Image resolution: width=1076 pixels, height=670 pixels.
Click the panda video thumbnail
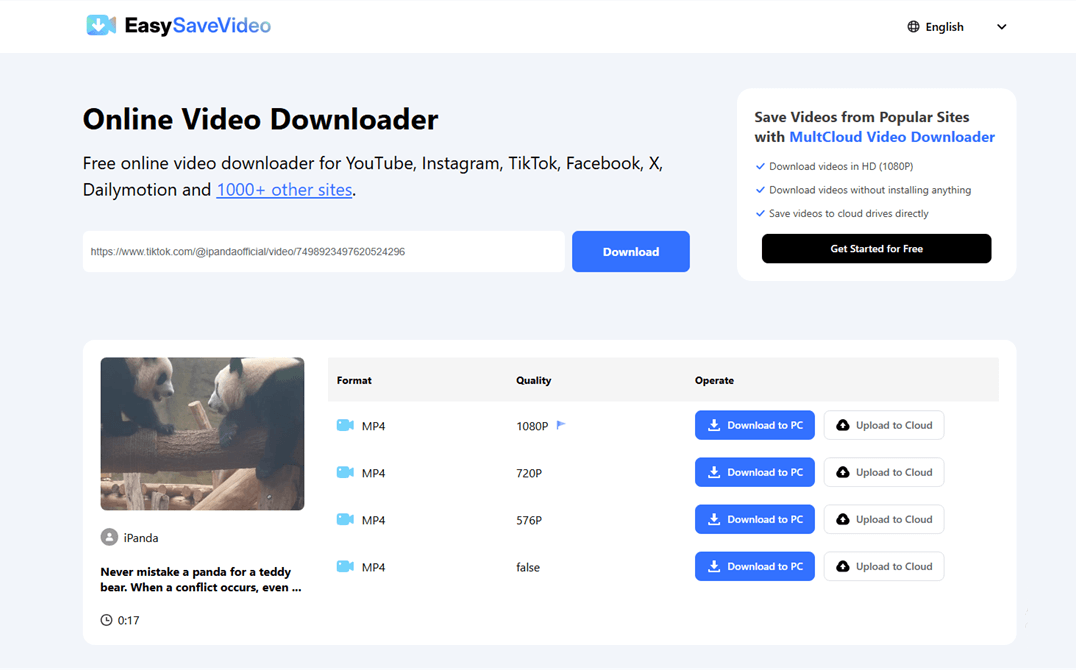pos(202,433)
